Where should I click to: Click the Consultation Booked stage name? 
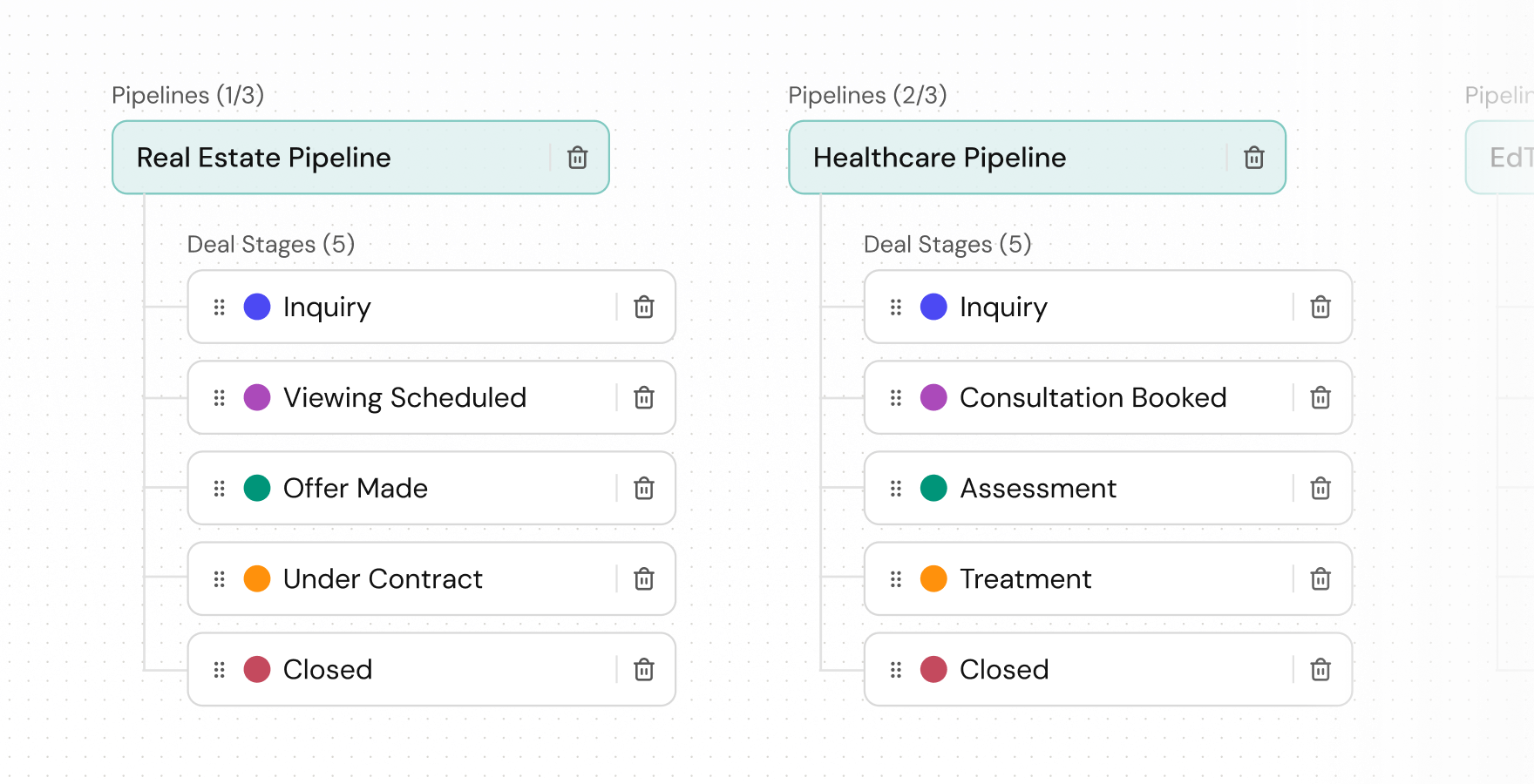pos(1093,398)
